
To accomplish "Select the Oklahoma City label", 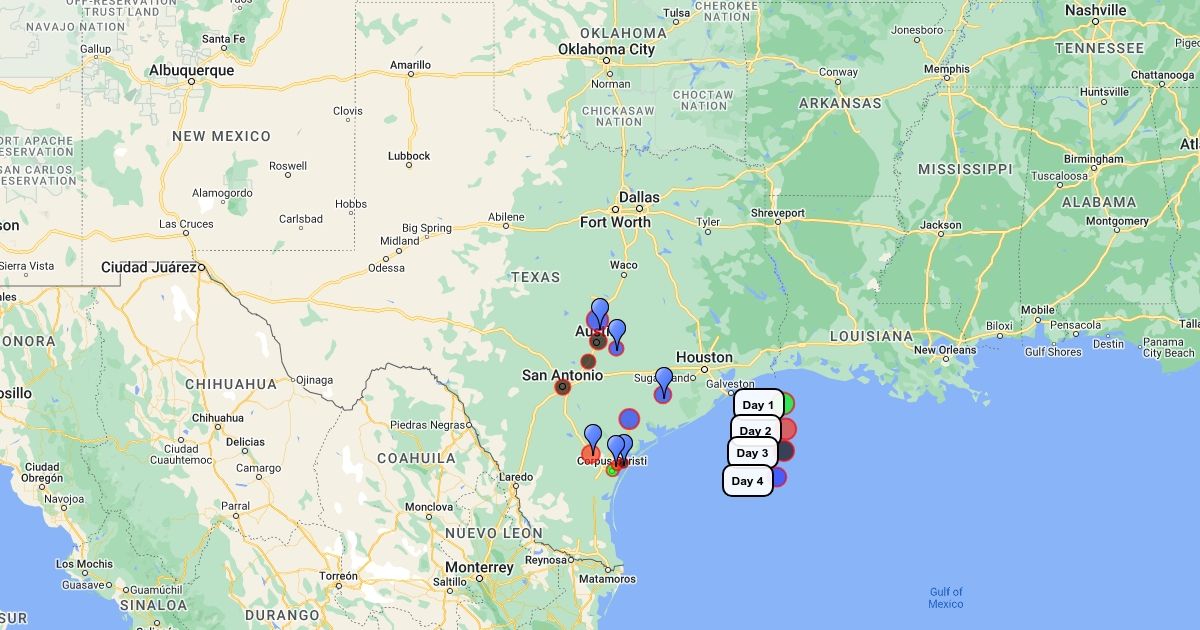I will (x=606, y=49).
